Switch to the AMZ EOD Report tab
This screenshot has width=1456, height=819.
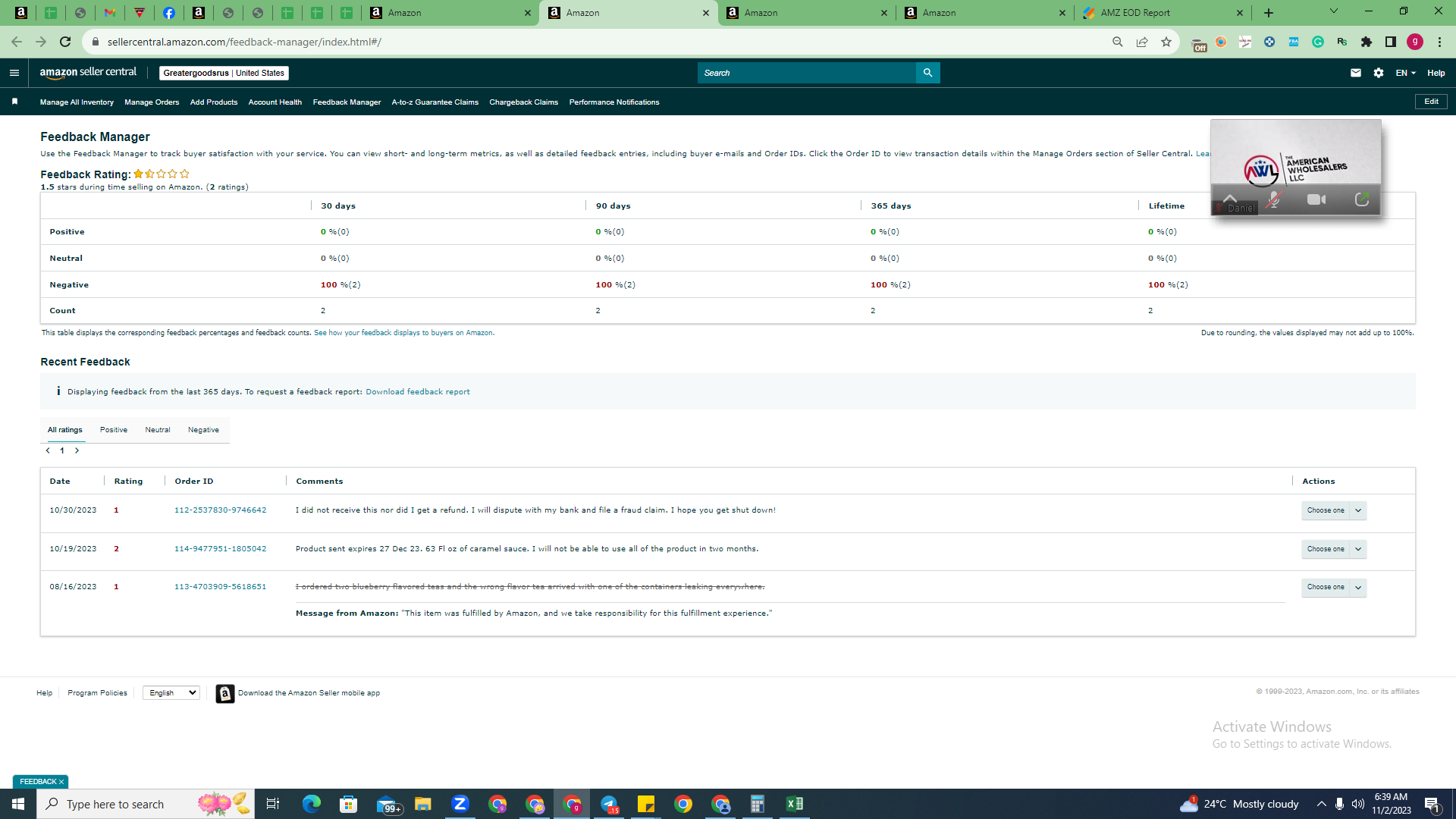point(1163,13)
